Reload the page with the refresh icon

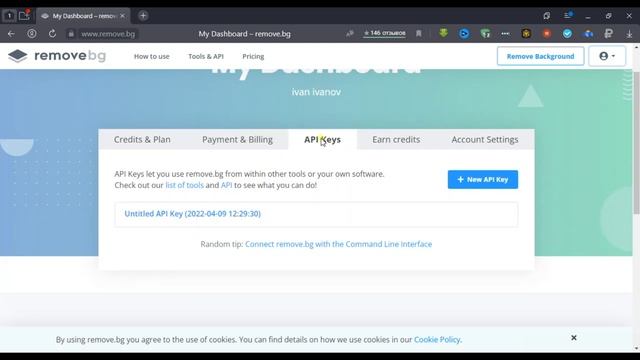click(x=52, y=34)
